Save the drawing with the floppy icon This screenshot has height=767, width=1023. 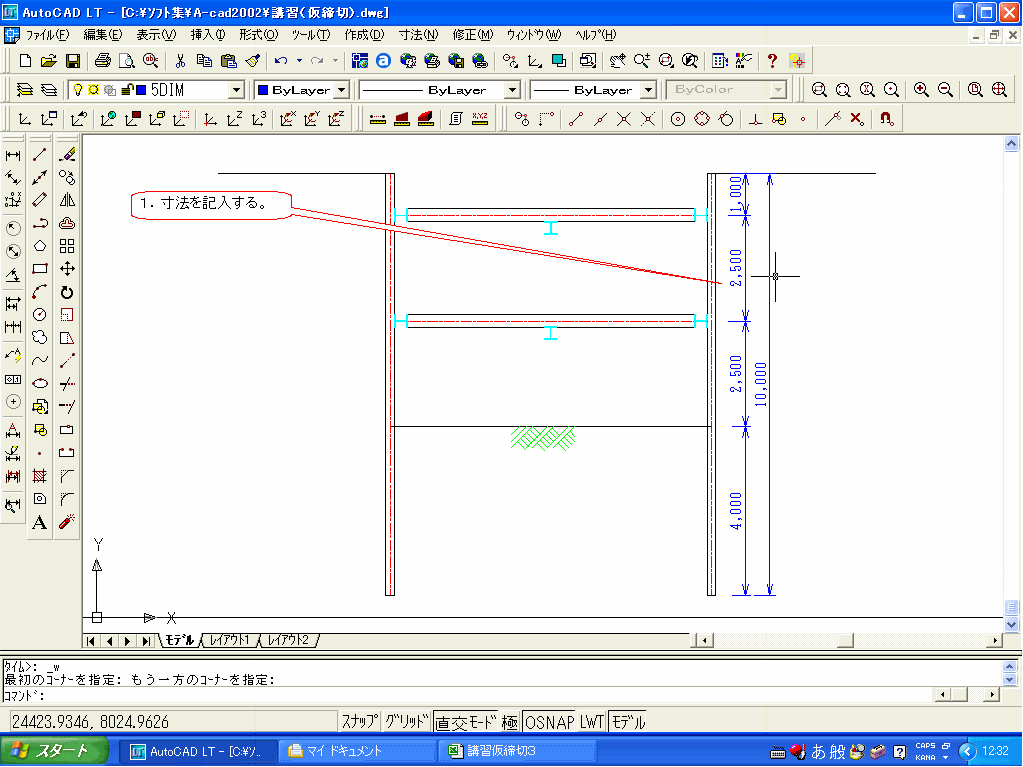coord(72,61)
